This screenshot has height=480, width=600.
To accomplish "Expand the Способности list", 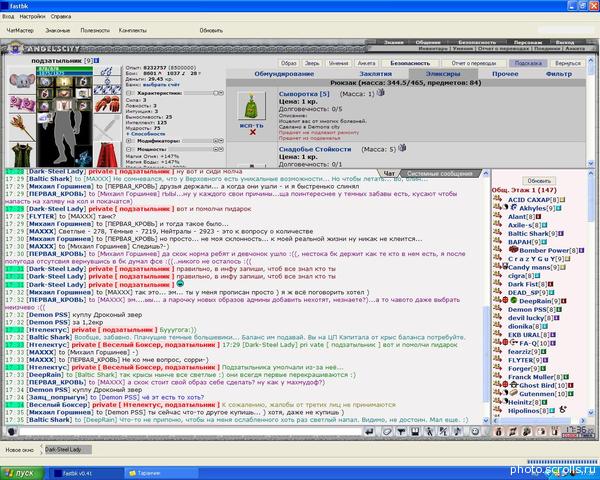I will (145, 134).
